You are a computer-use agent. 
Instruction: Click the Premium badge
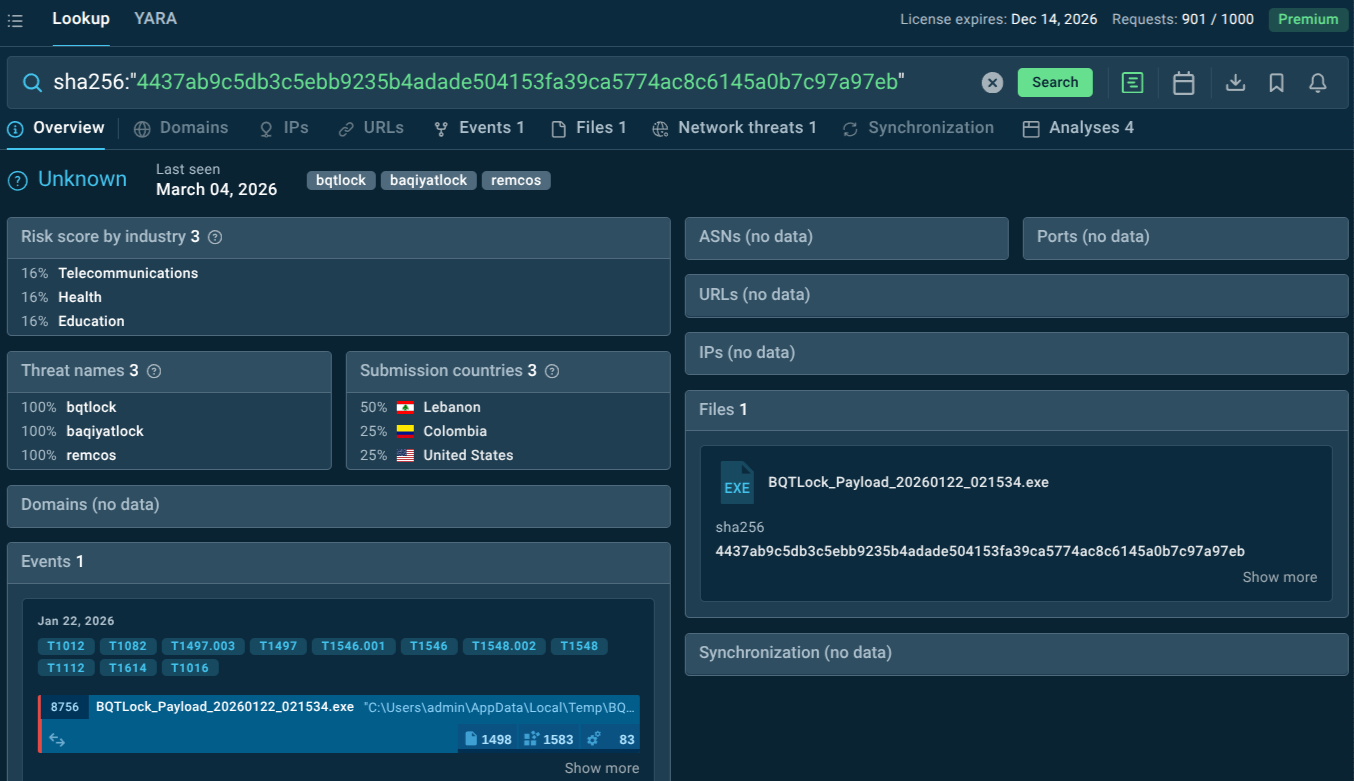1308,18
